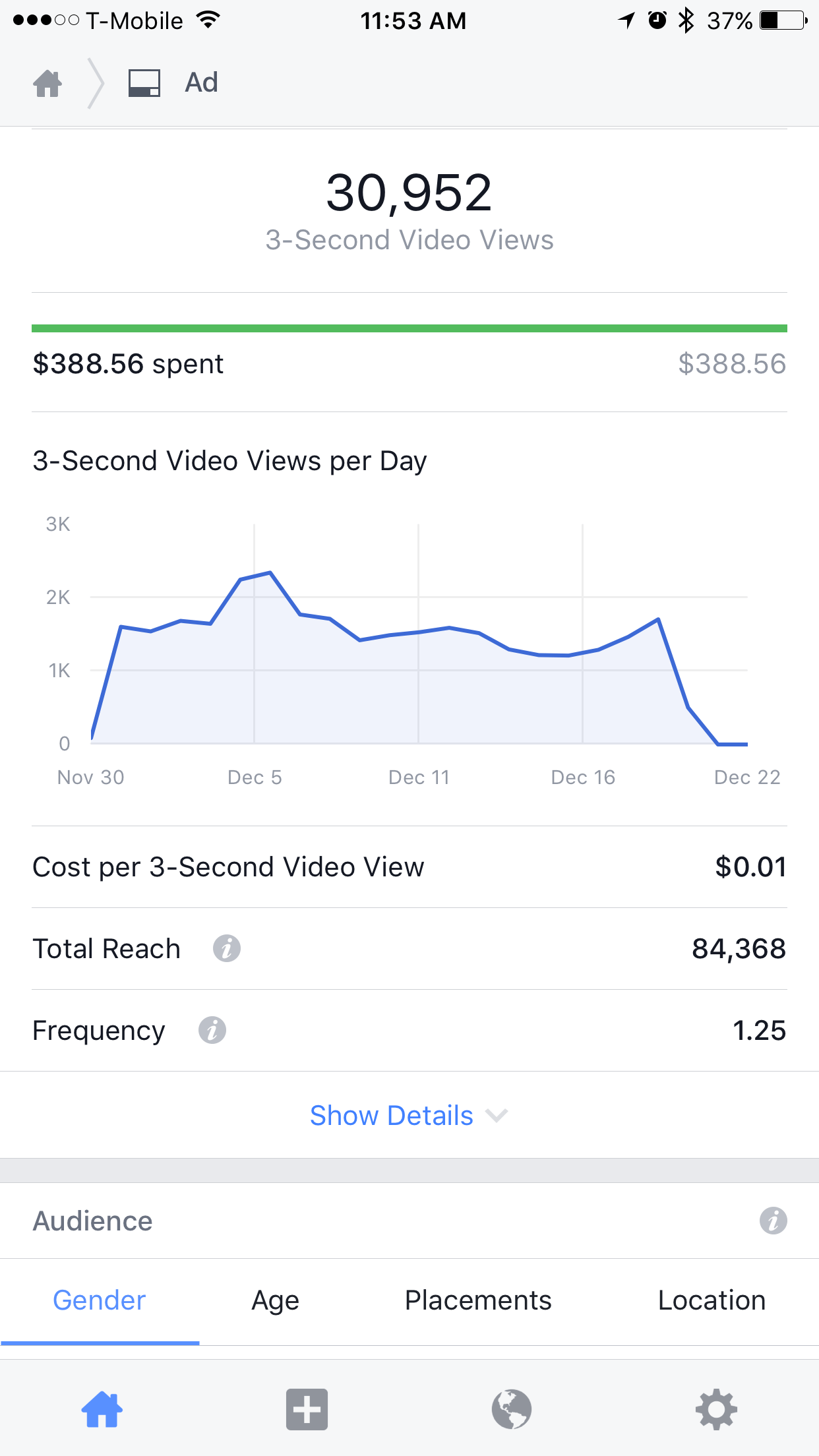Tap the chevron next to Show Details
The width and height of the screenshot is (819, 1456).
click(x=497, y=1116)
